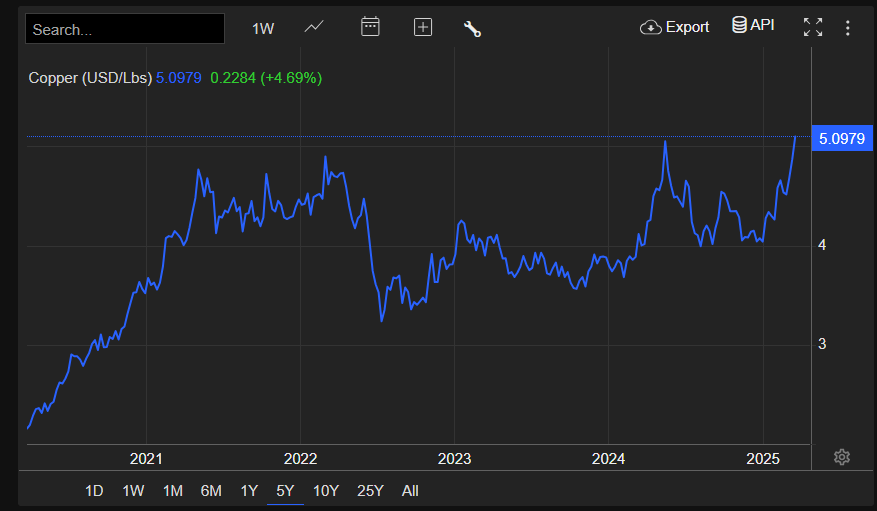Select the 25Y time range
Viewport: 877px width, 511px height.
pyautogui.click(x=370, y=490)
